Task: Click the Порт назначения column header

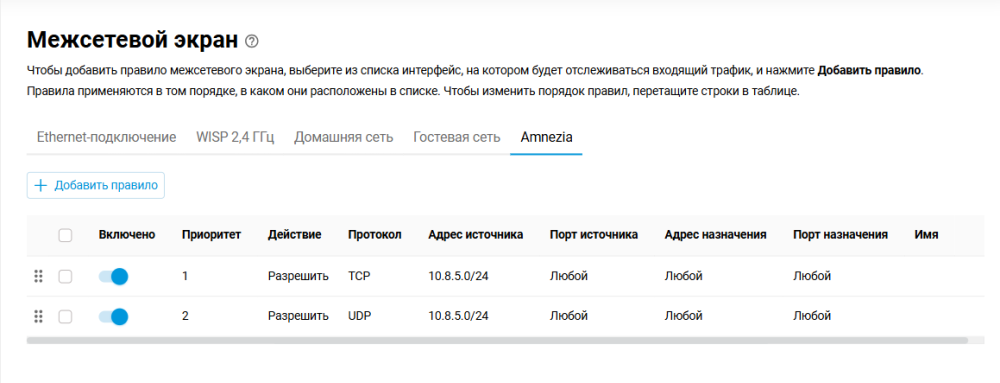Action: coord(841,235)
